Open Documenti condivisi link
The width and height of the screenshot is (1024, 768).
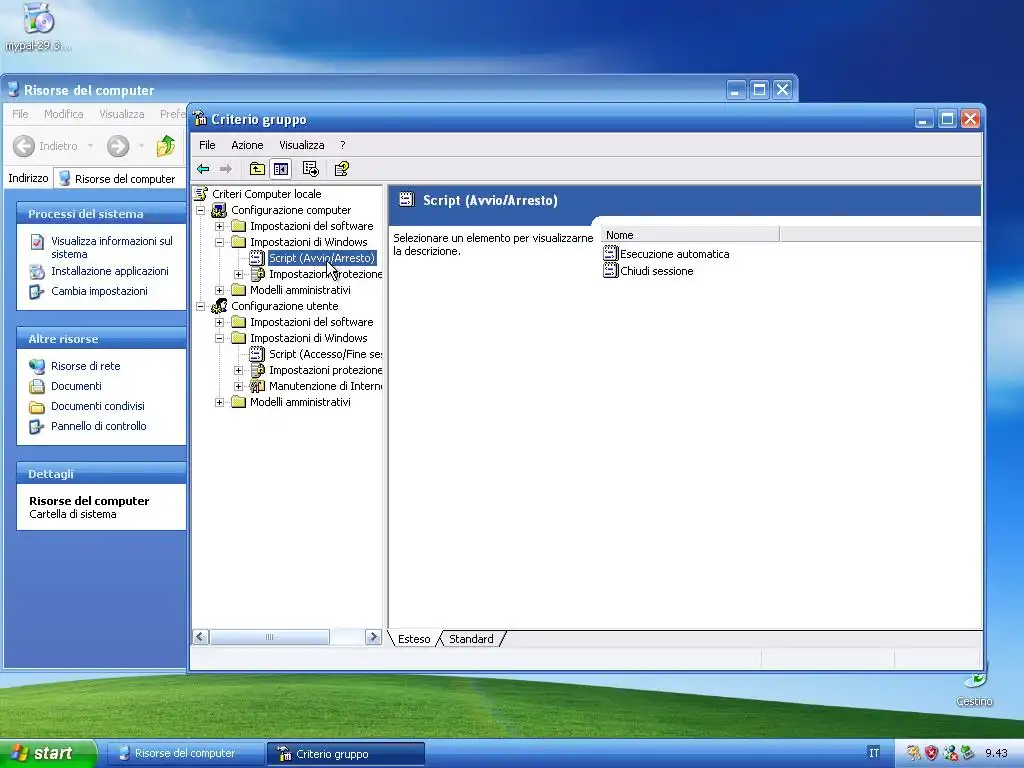click(x=98, y=406)
